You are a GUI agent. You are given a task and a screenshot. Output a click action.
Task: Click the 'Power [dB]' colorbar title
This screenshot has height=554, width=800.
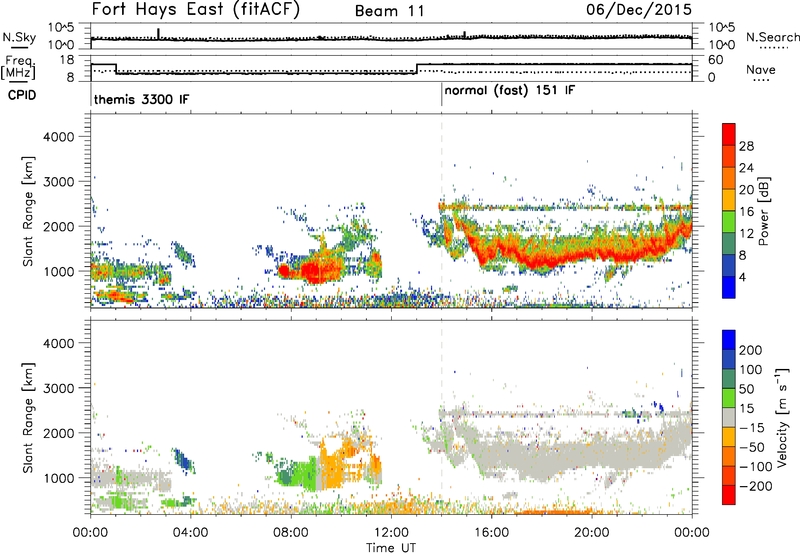click(763, 211)
